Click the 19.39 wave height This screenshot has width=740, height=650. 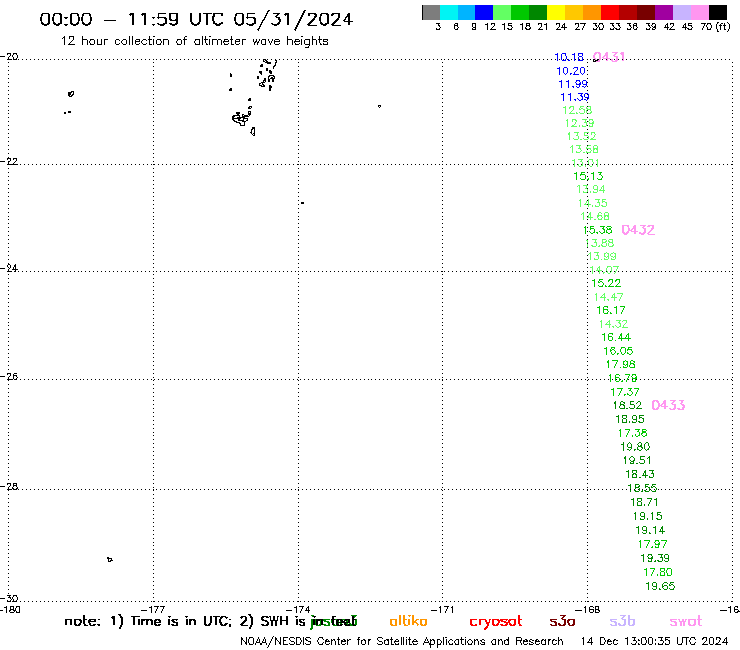click(655, 558)
